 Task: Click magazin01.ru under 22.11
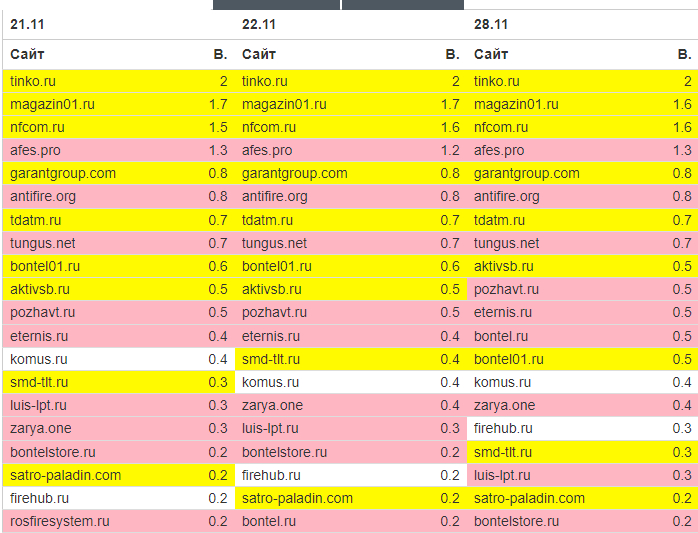coord(284,104)
